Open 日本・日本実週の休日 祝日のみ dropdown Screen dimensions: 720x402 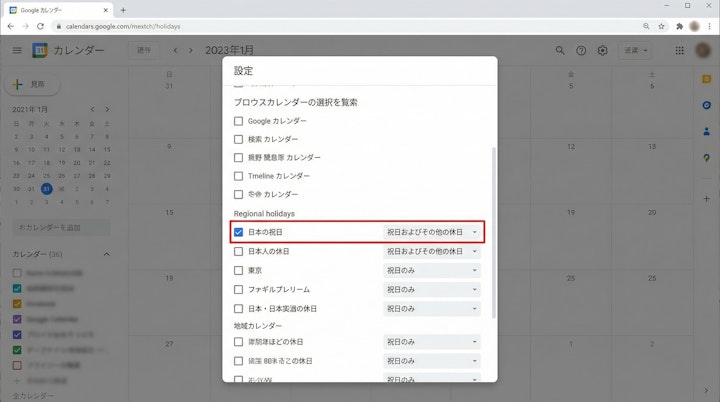[432, 309]
